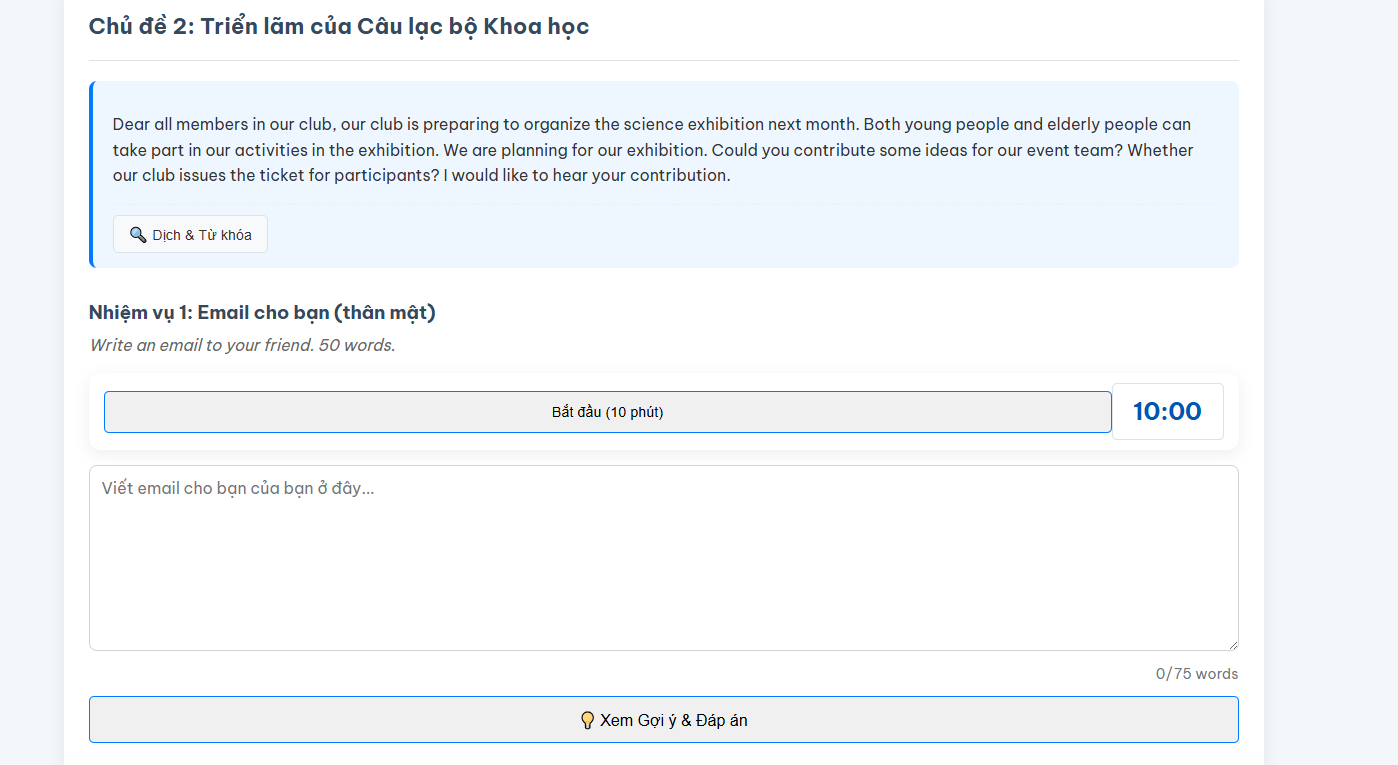
Task: Click the divider line under the topic heading
Action: tap(664, 60)
